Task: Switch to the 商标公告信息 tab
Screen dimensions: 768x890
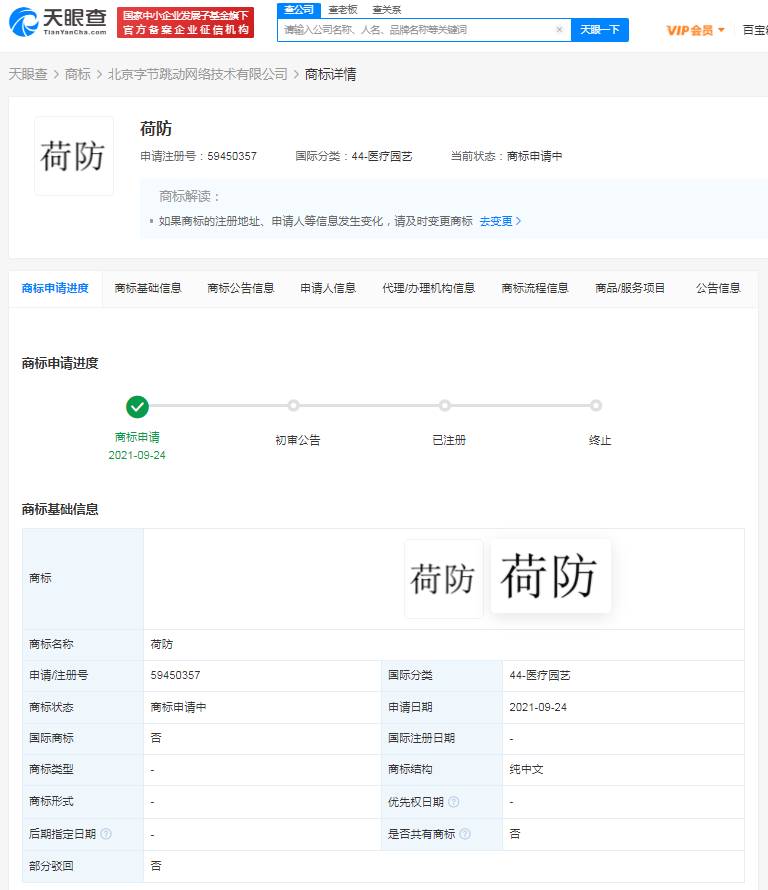Action: (x=241, y=288)
